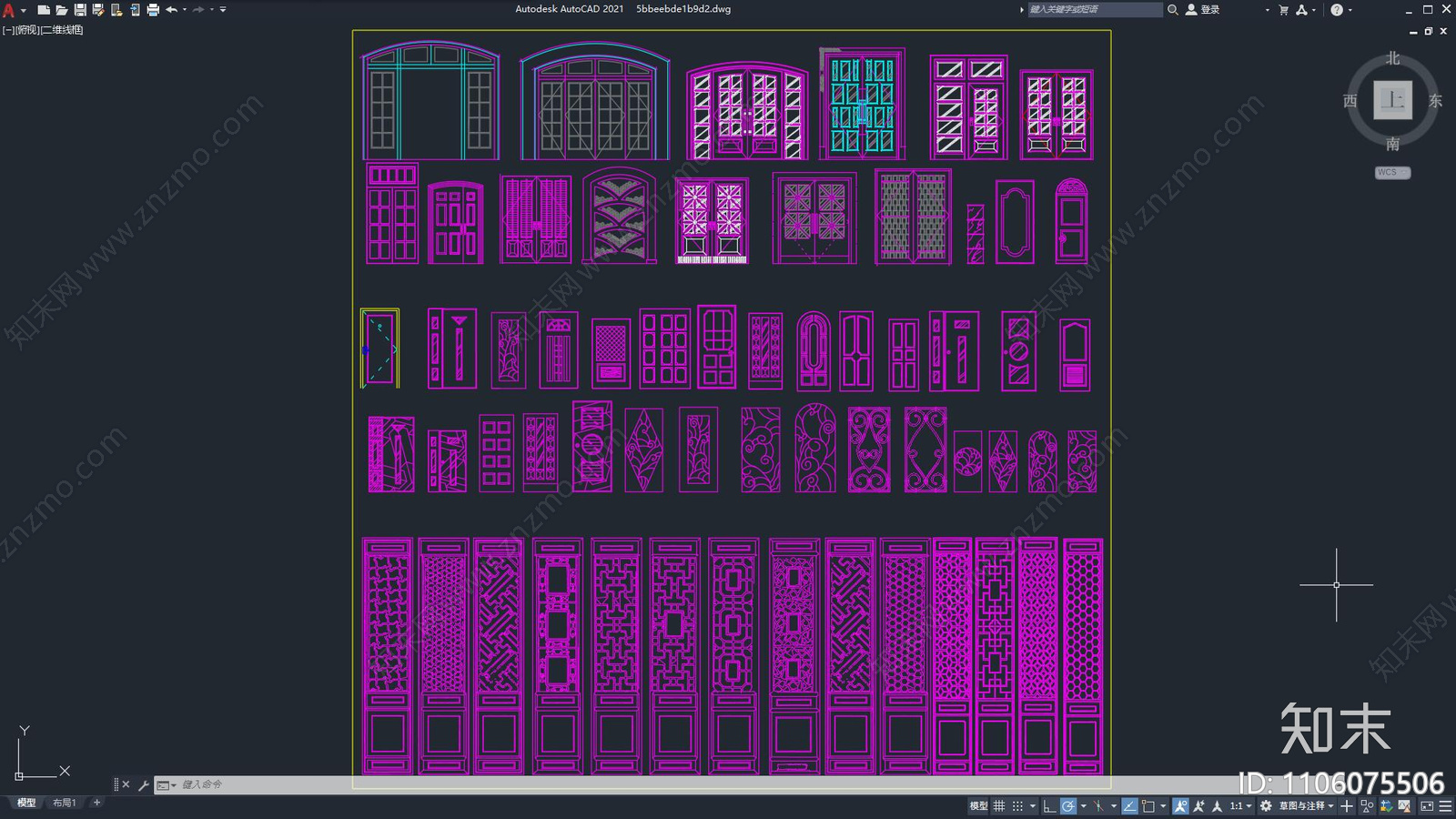1456x819 pixels.
Task: Toggle the drawing grid display
Action: [999, 806]
